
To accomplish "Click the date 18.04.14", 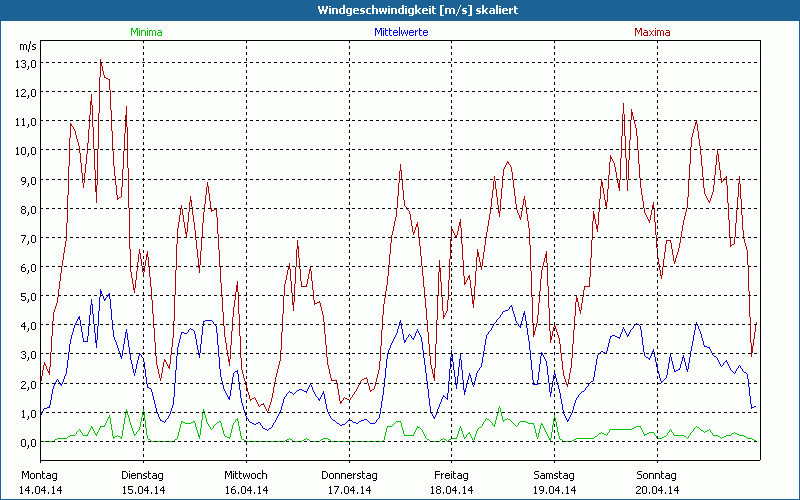I will pos(452,490).
